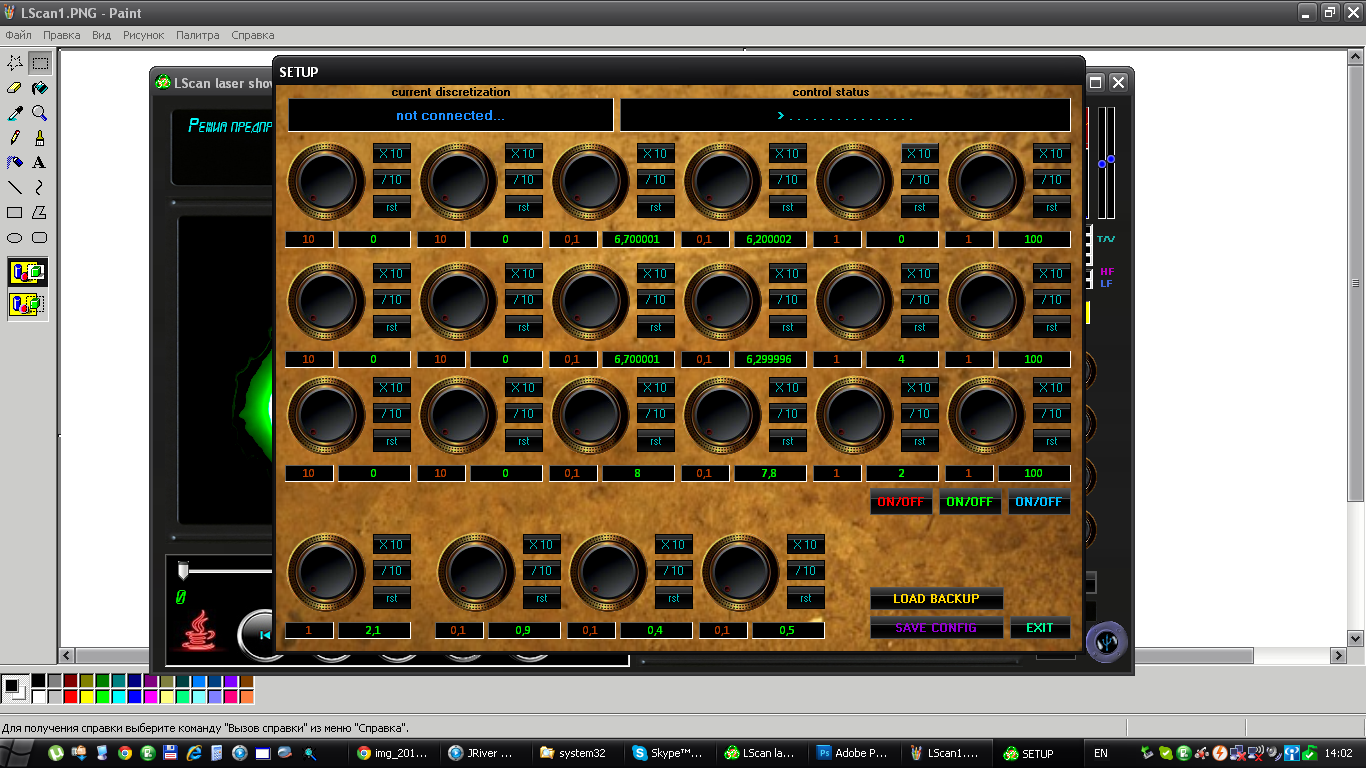Select the blue color swatch in palette
The height and width of the screenshot is (768, 1366).
tap(134, 696)
